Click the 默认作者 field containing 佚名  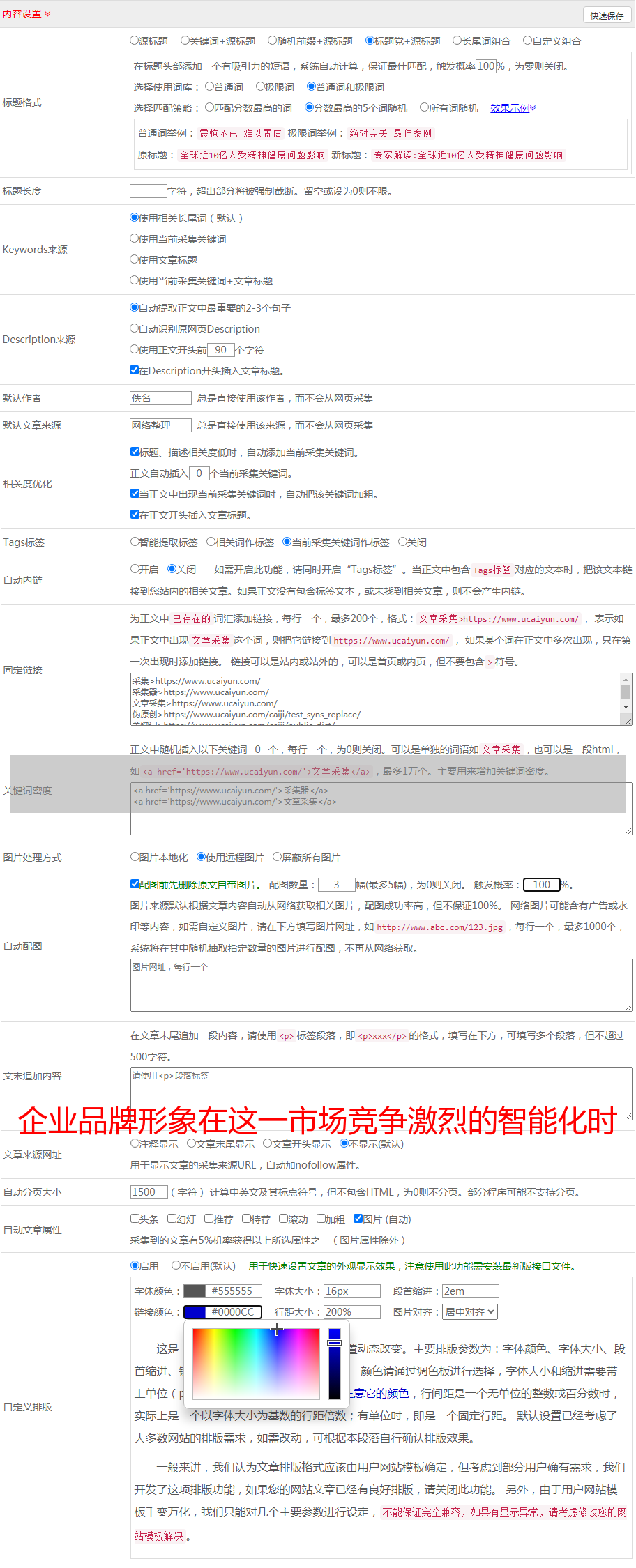point(160,398)
